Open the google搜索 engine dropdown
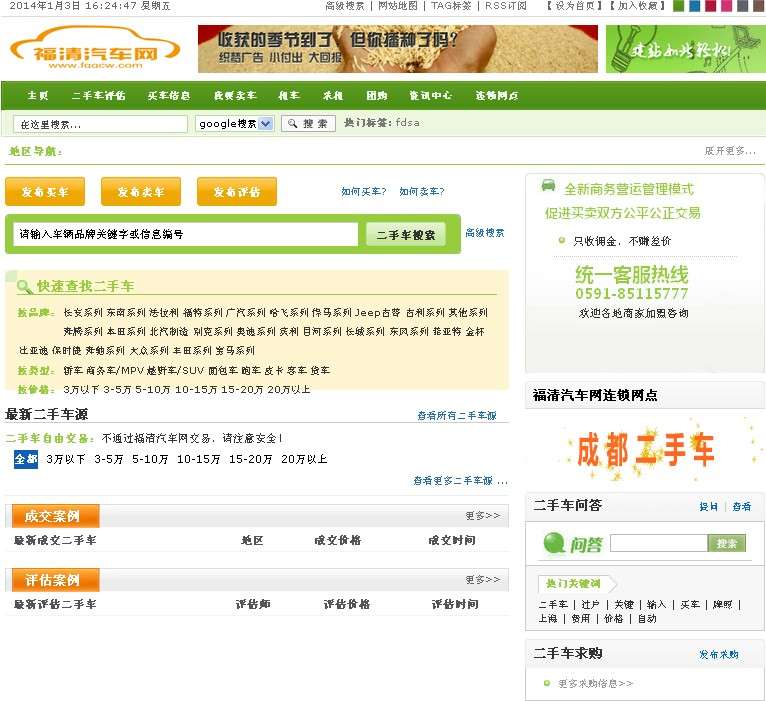Image resolution: width=766 pixels, height=701 pixels. [234, 124]
